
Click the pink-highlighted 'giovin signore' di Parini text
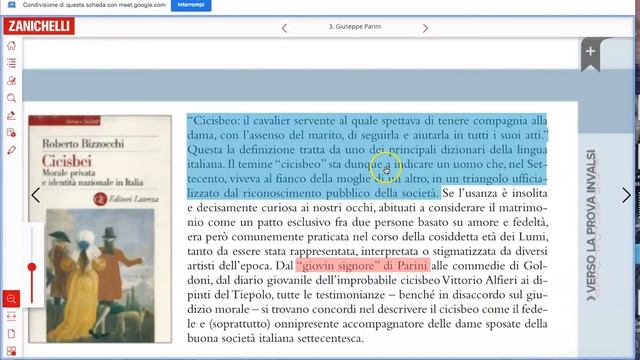362,266
